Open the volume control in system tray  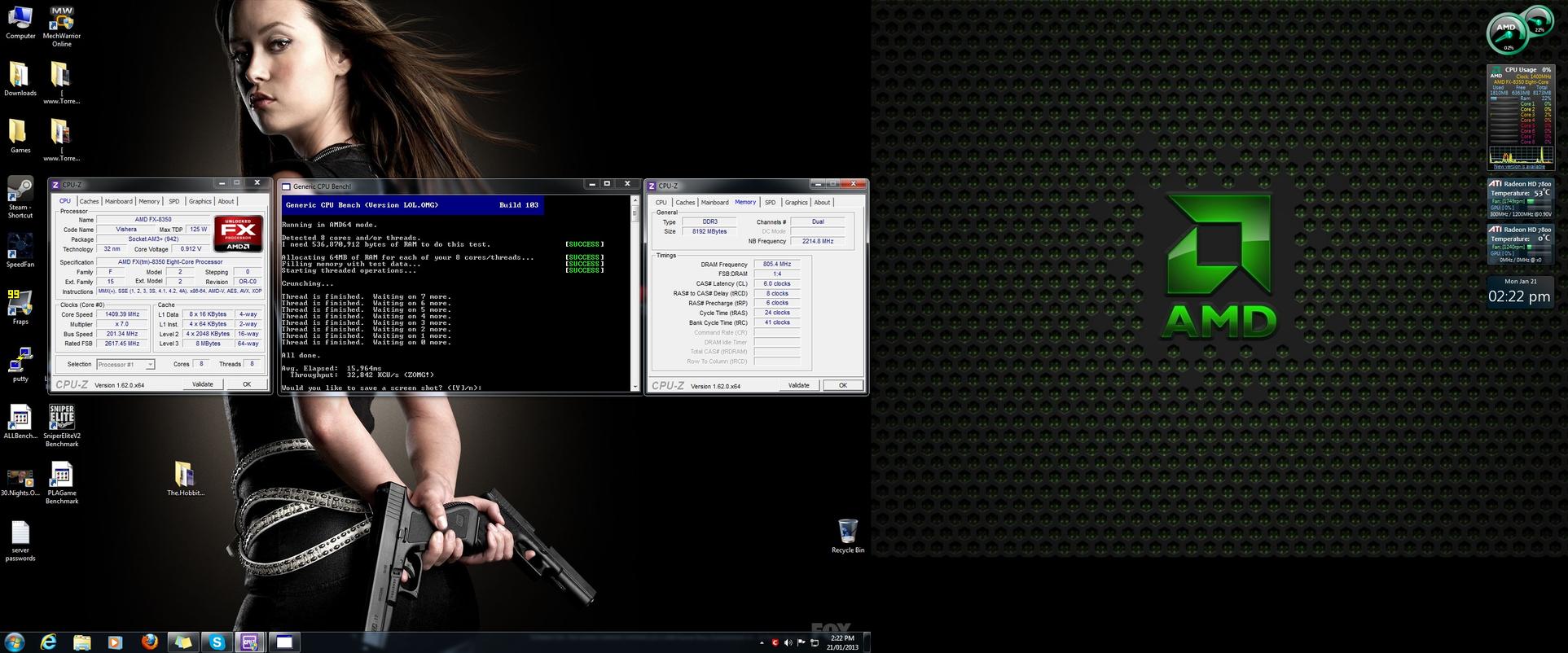tap(788, 642)
